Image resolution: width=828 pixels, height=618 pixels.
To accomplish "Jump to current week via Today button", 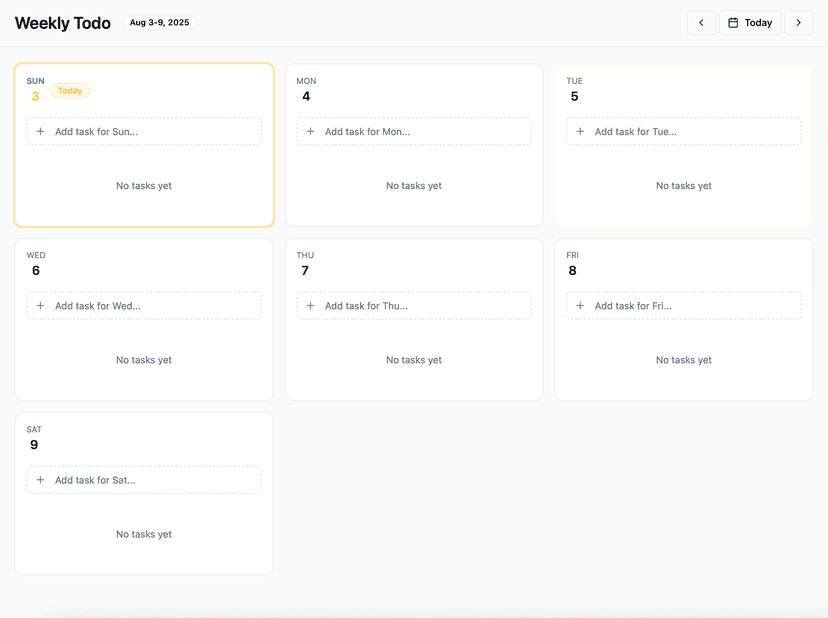I will (x=750, y=23).
